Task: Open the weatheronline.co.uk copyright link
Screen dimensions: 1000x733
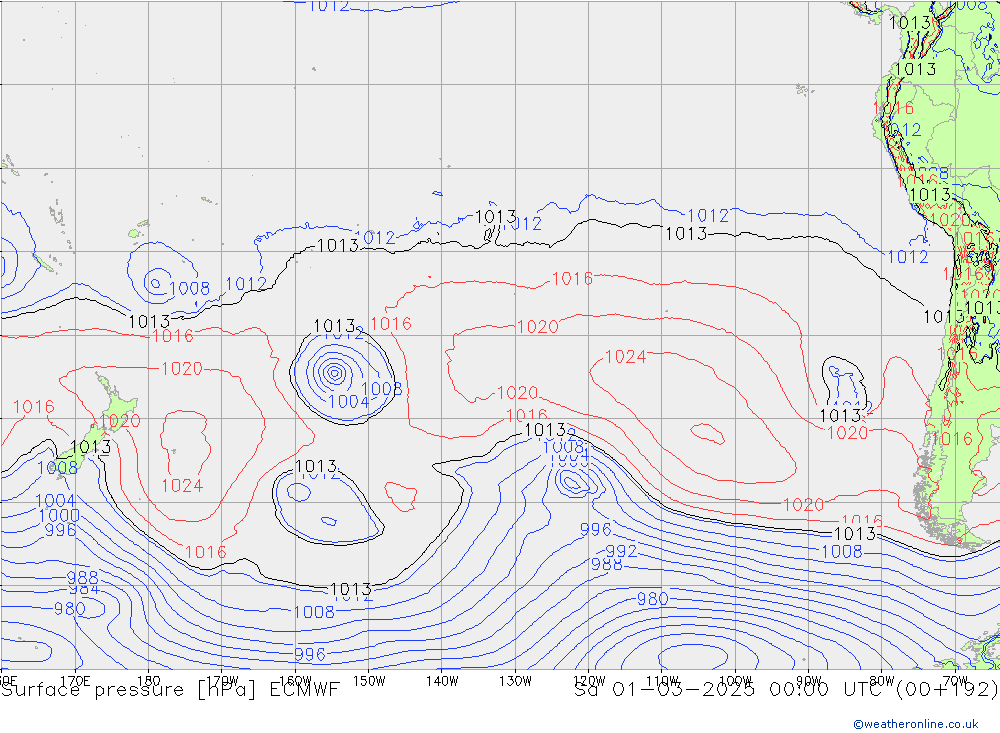Action: pyautogui.click(x=916, y=723)
